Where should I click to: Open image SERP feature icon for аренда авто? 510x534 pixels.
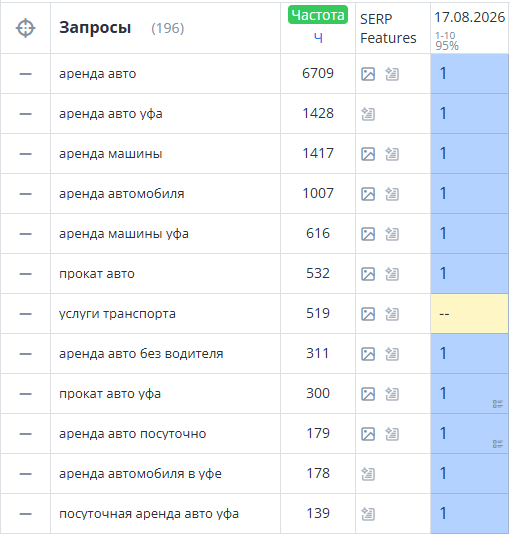coord(368,74)
